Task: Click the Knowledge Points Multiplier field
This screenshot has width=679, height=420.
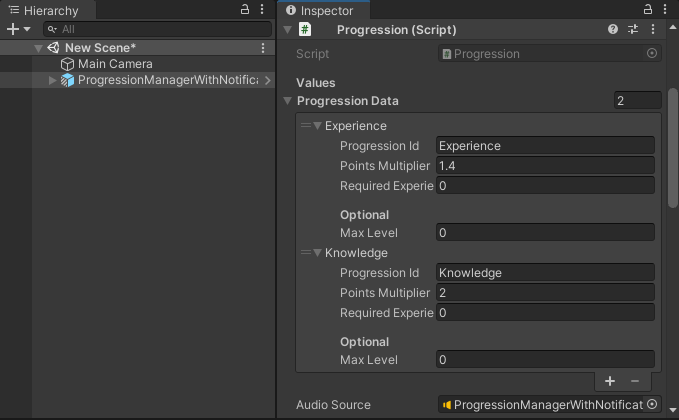Action: [545, 293]
